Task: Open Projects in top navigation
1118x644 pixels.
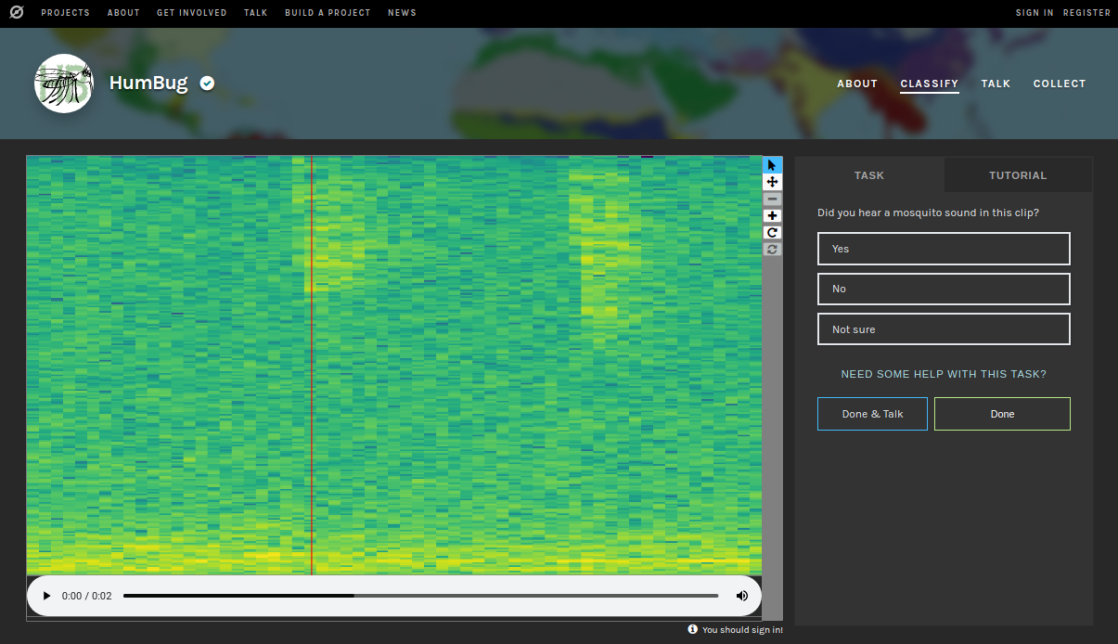Action: [65, 13]
